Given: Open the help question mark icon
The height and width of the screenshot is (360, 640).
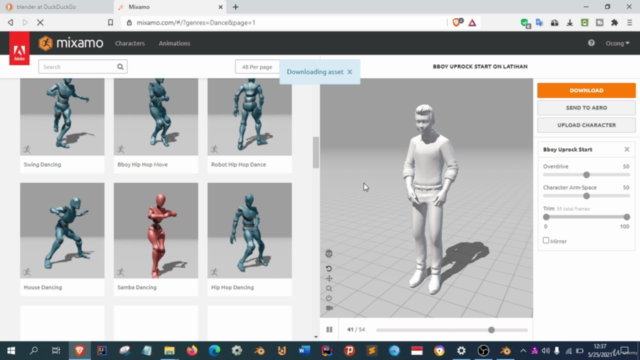Looking at the screenshot, I should 591,43.
